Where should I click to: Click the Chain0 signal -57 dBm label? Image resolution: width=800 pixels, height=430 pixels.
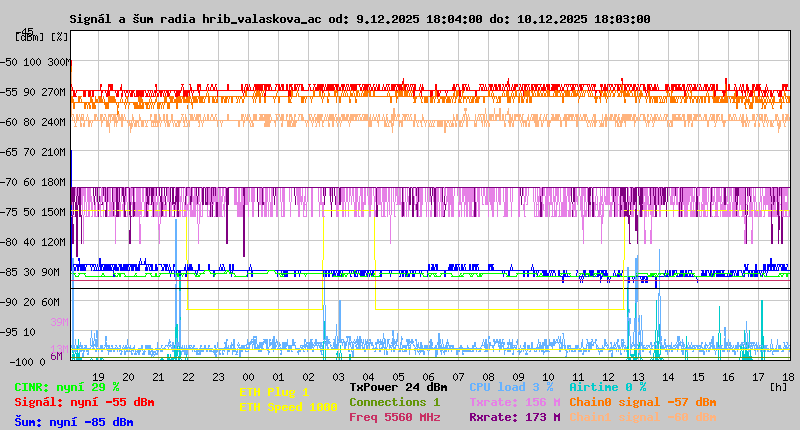[x=643, y=402]
